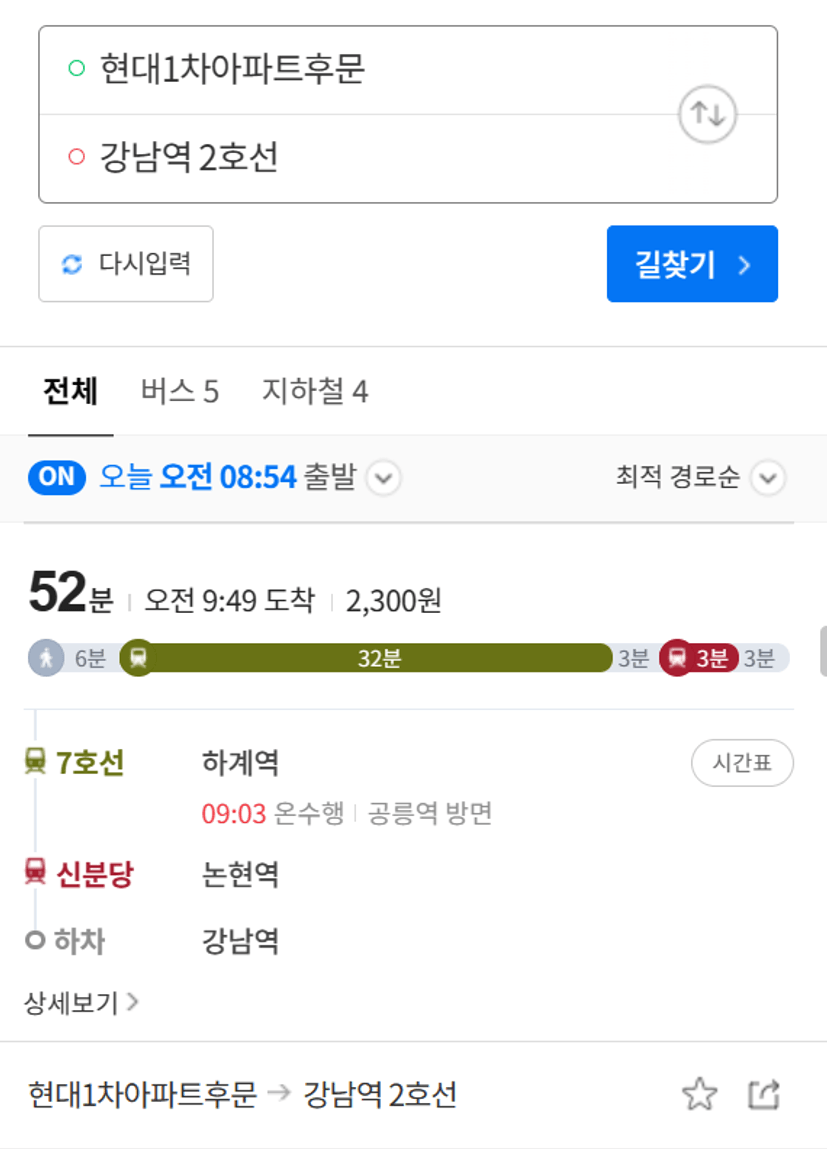Click the 신분당 train icon in step list
827x1149 pixels.
coord(35,871)
